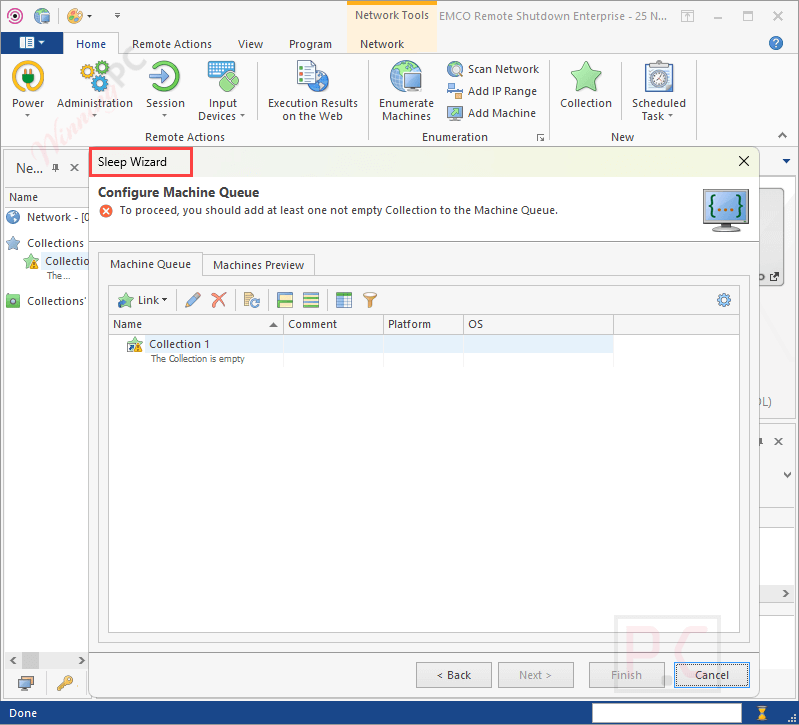Click the color scheme palette icon in title bar

75,16
